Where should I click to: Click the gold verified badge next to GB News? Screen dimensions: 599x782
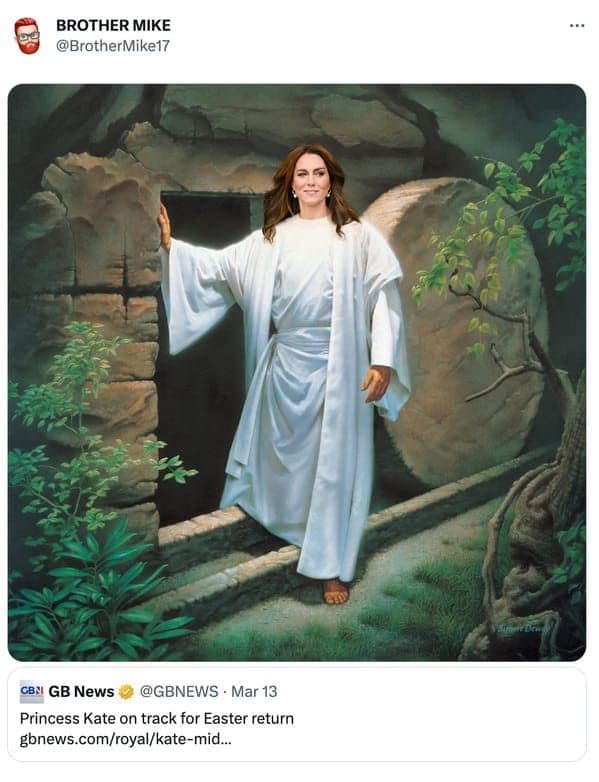[x=126, y=692]
